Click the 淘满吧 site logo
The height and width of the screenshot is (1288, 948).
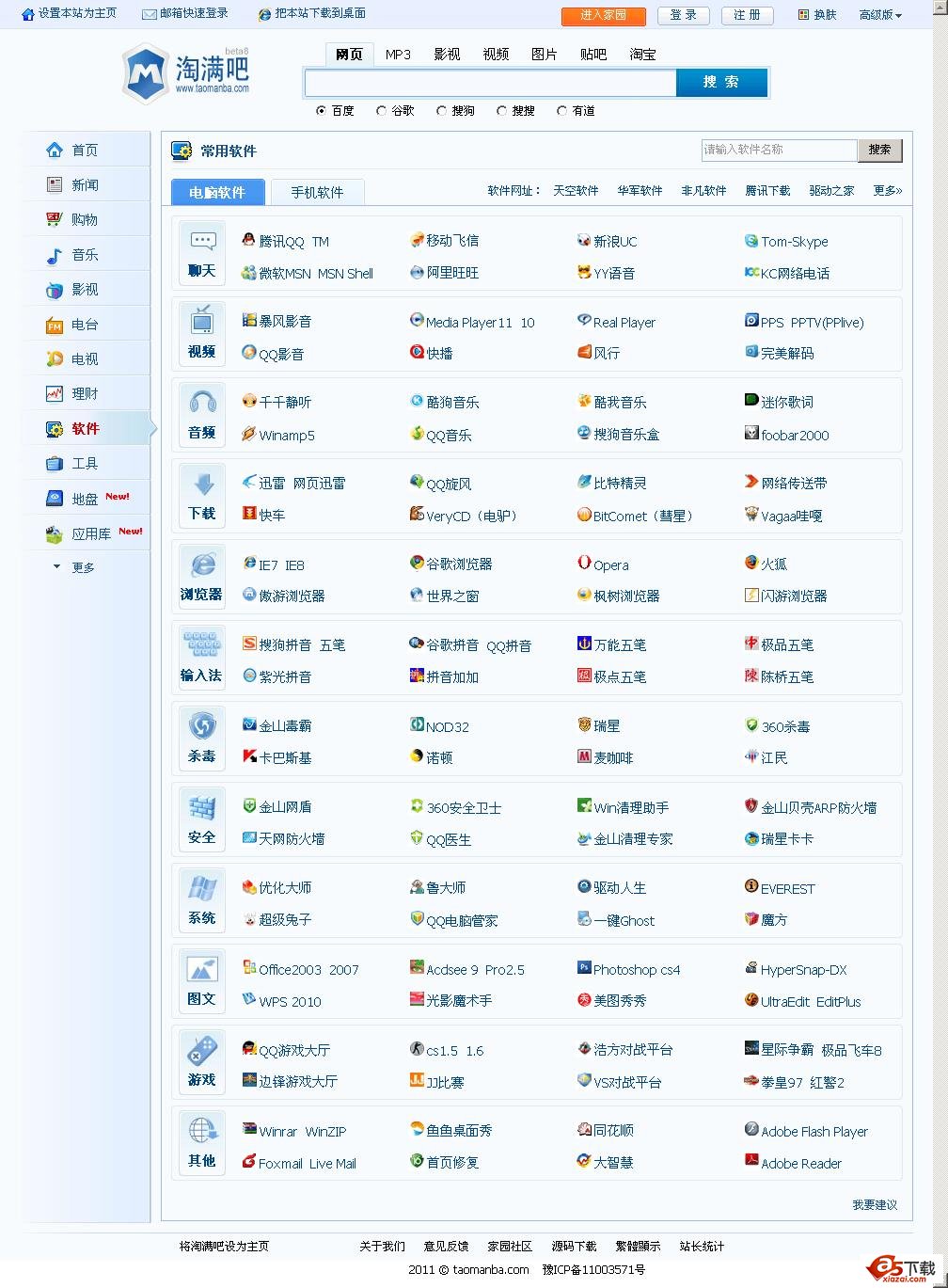186,72
